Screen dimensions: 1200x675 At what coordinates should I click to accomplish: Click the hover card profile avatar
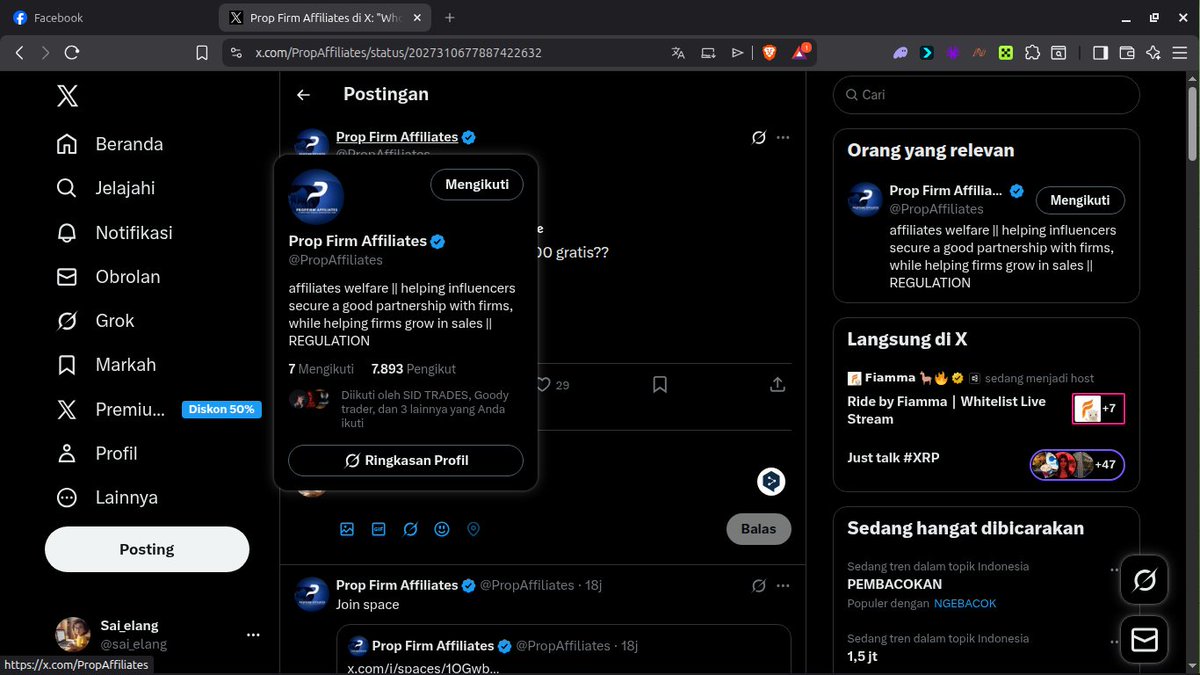click(316, 196)
